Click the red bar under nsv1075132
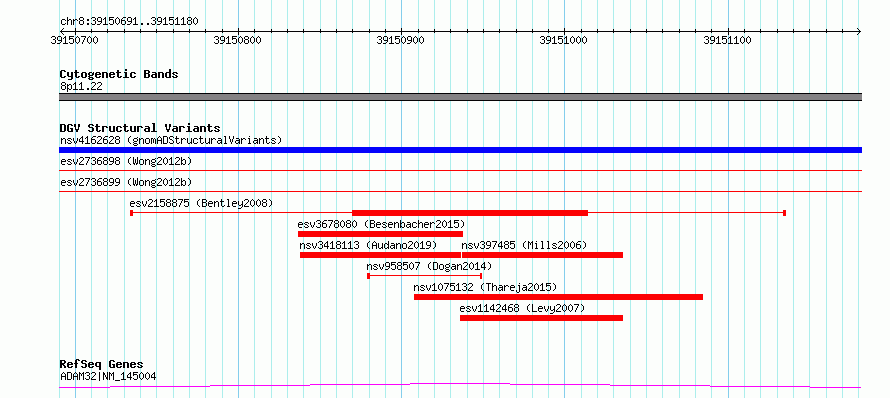 (559, 297)
